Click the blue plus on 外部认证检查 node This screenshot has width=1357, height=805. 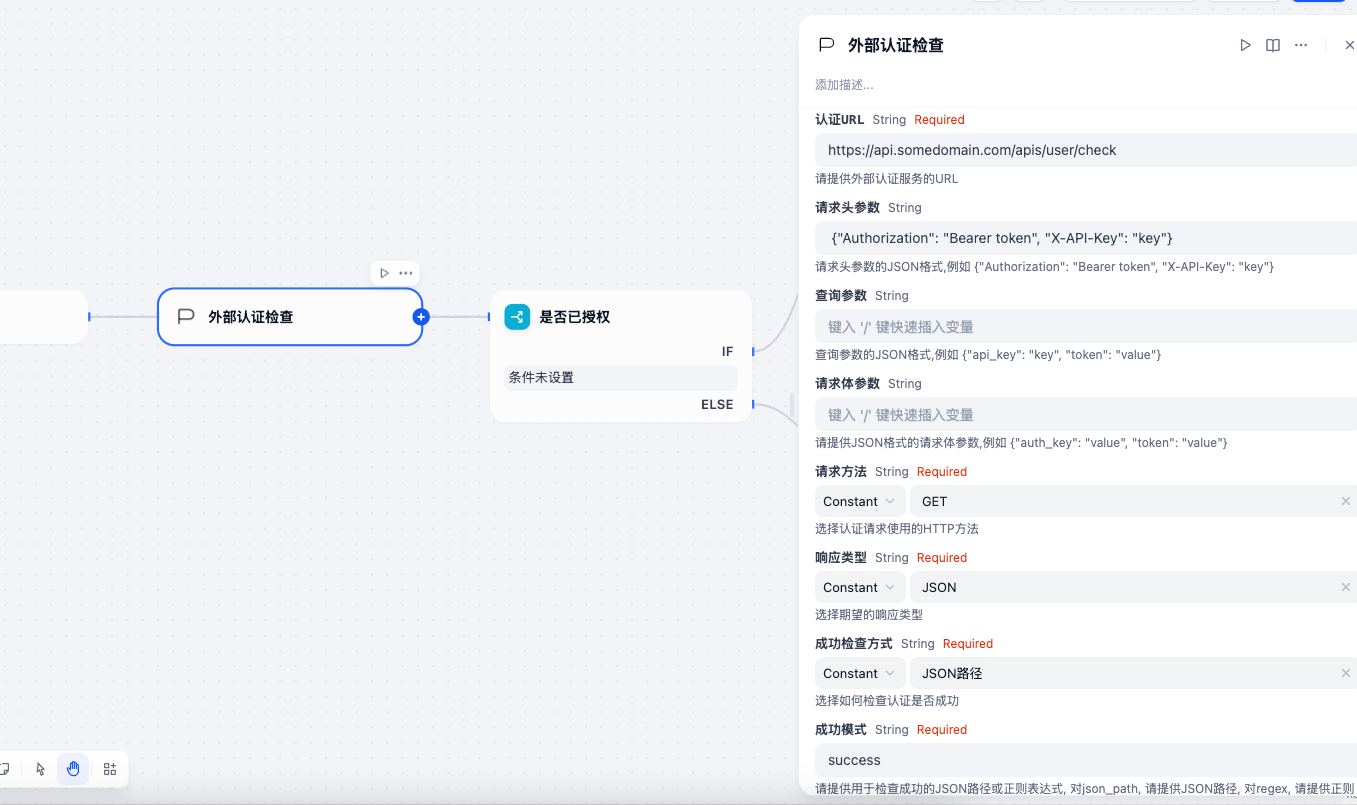(421, 317)
